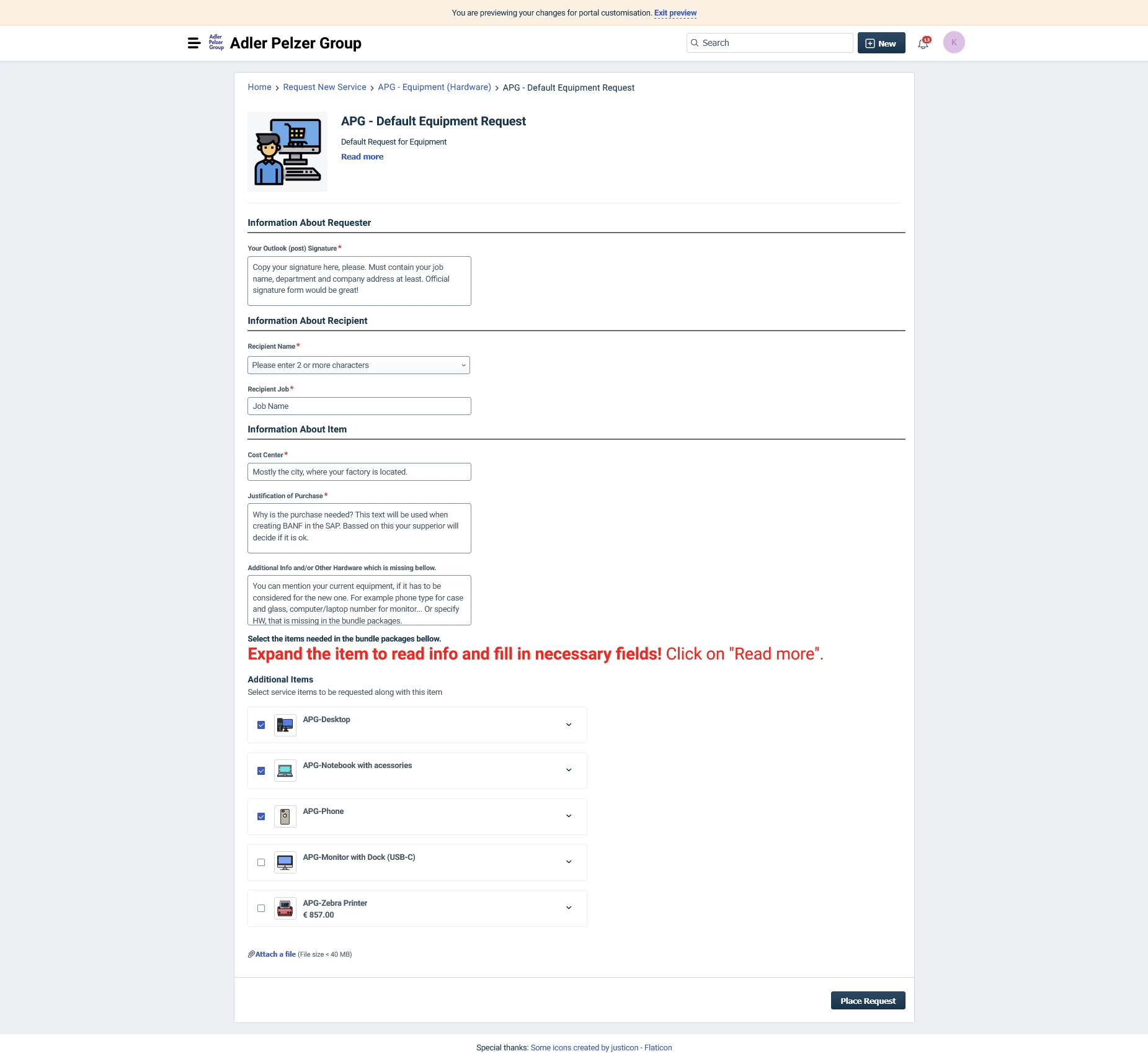Screen dimensions: 1148x1064
Task: Click the APG-Notebook with acessories label
Action: point(357,766)
